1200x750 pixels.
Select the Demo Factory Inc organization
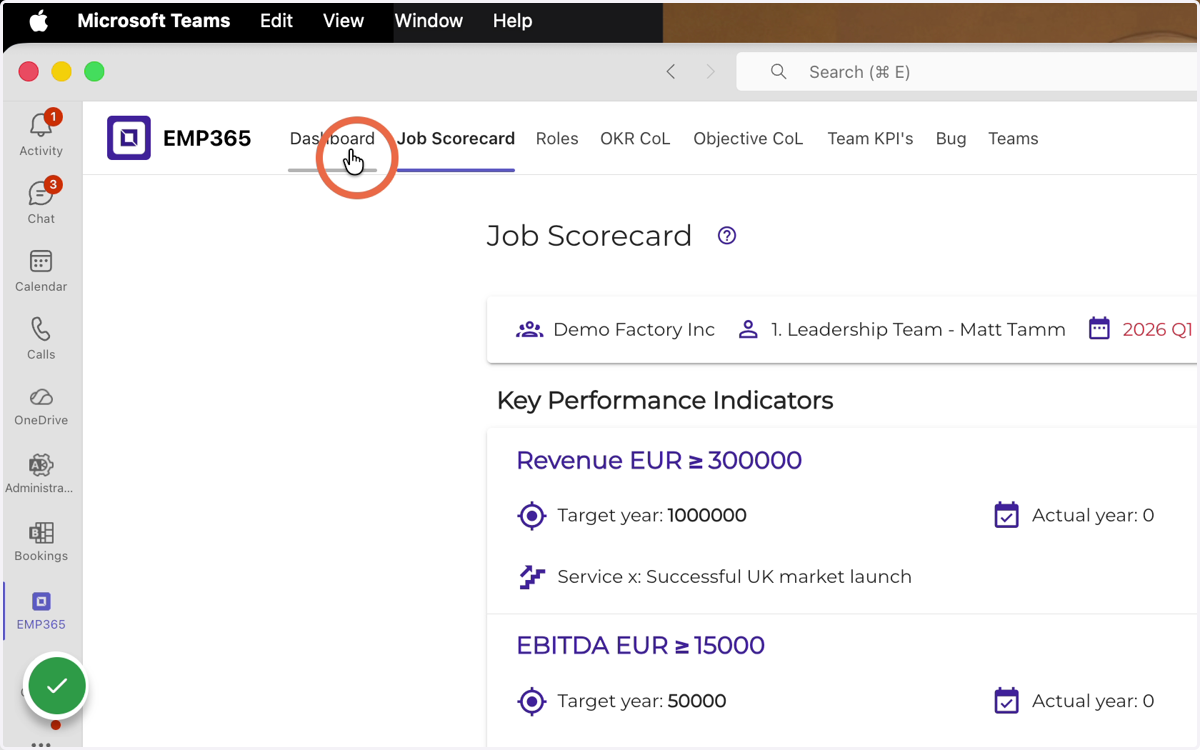coord(634,329)
